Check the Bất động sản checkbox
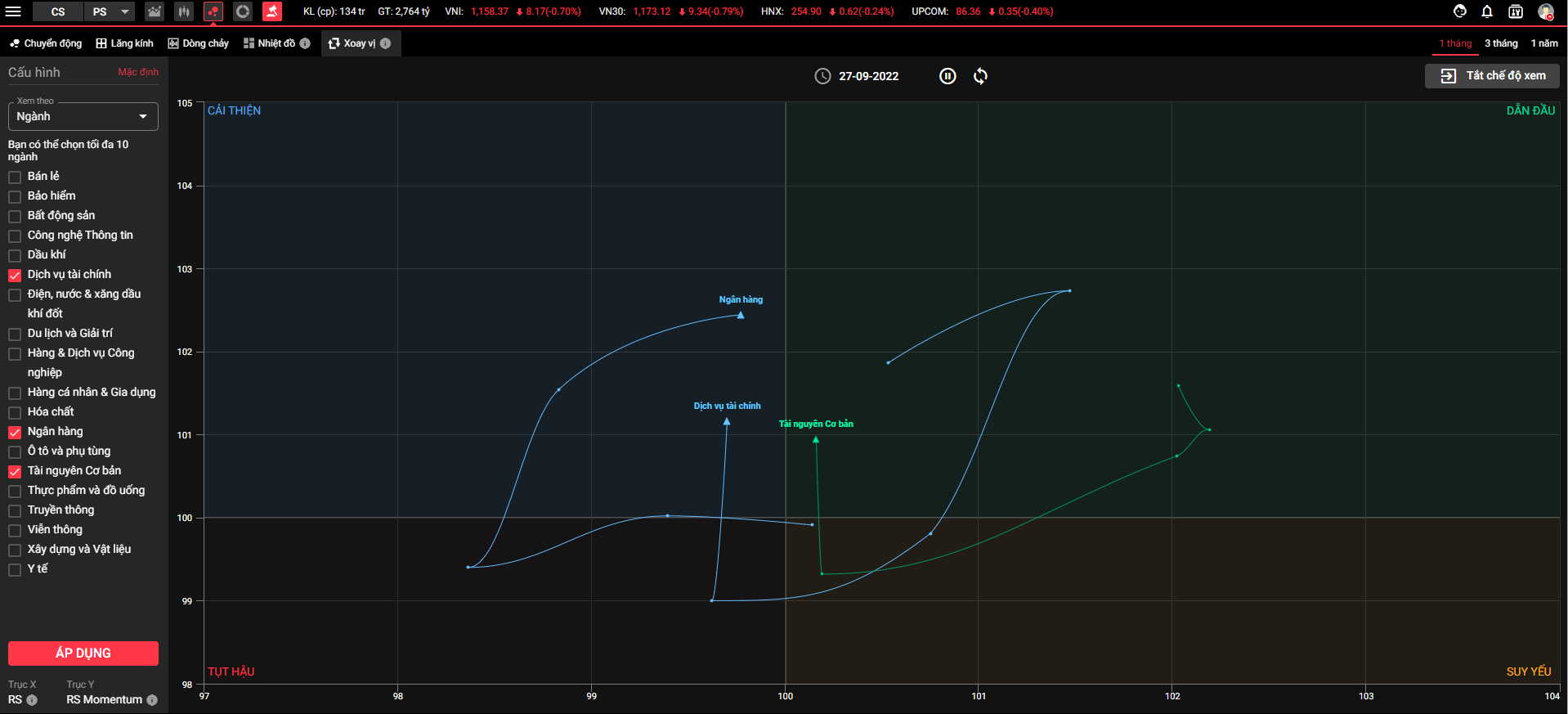Viewport: 1568px width, 714px height. pyautogui.click(x=15, y=217)
